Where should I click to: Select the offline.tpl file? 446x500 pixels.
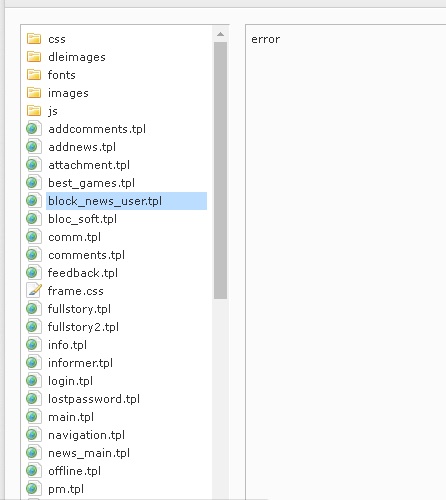74,471
